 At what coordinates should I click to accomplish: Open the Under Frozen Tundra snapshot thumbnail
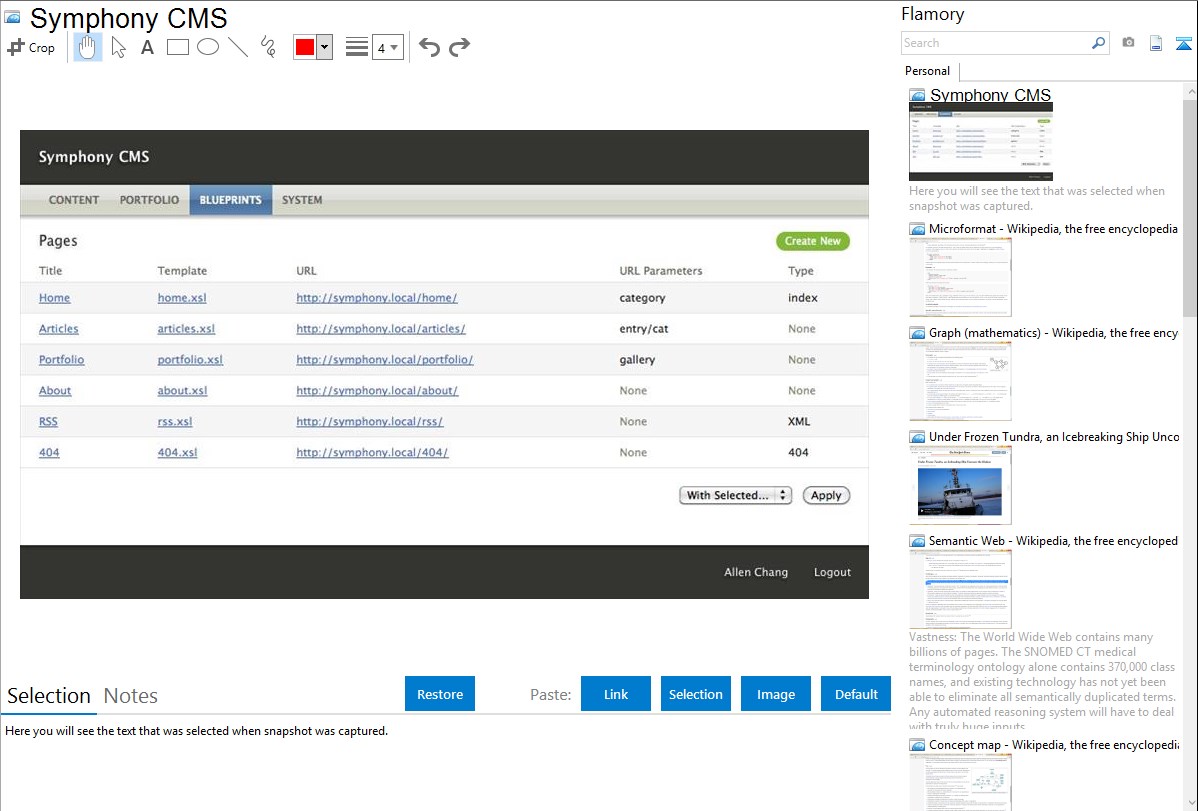[960, 485]
